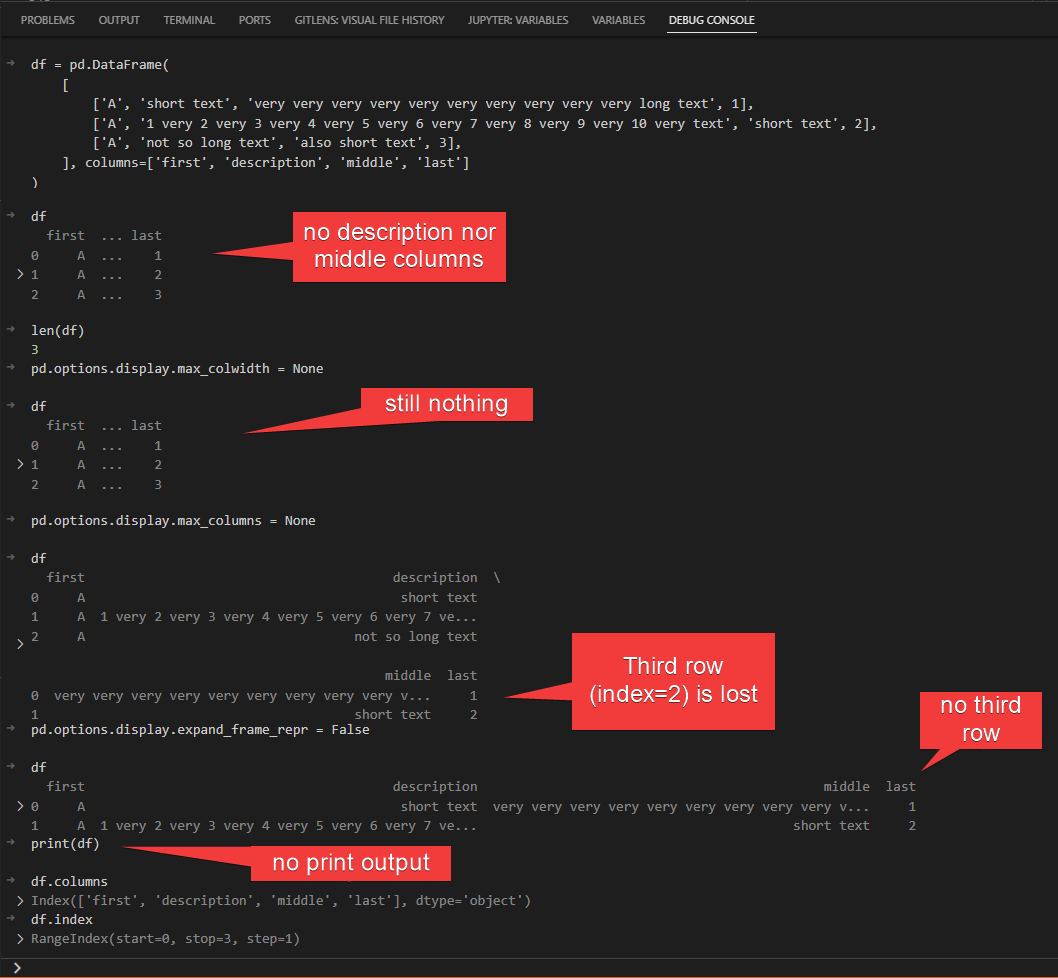Expand row 0 in the last df output

(20, 806)
